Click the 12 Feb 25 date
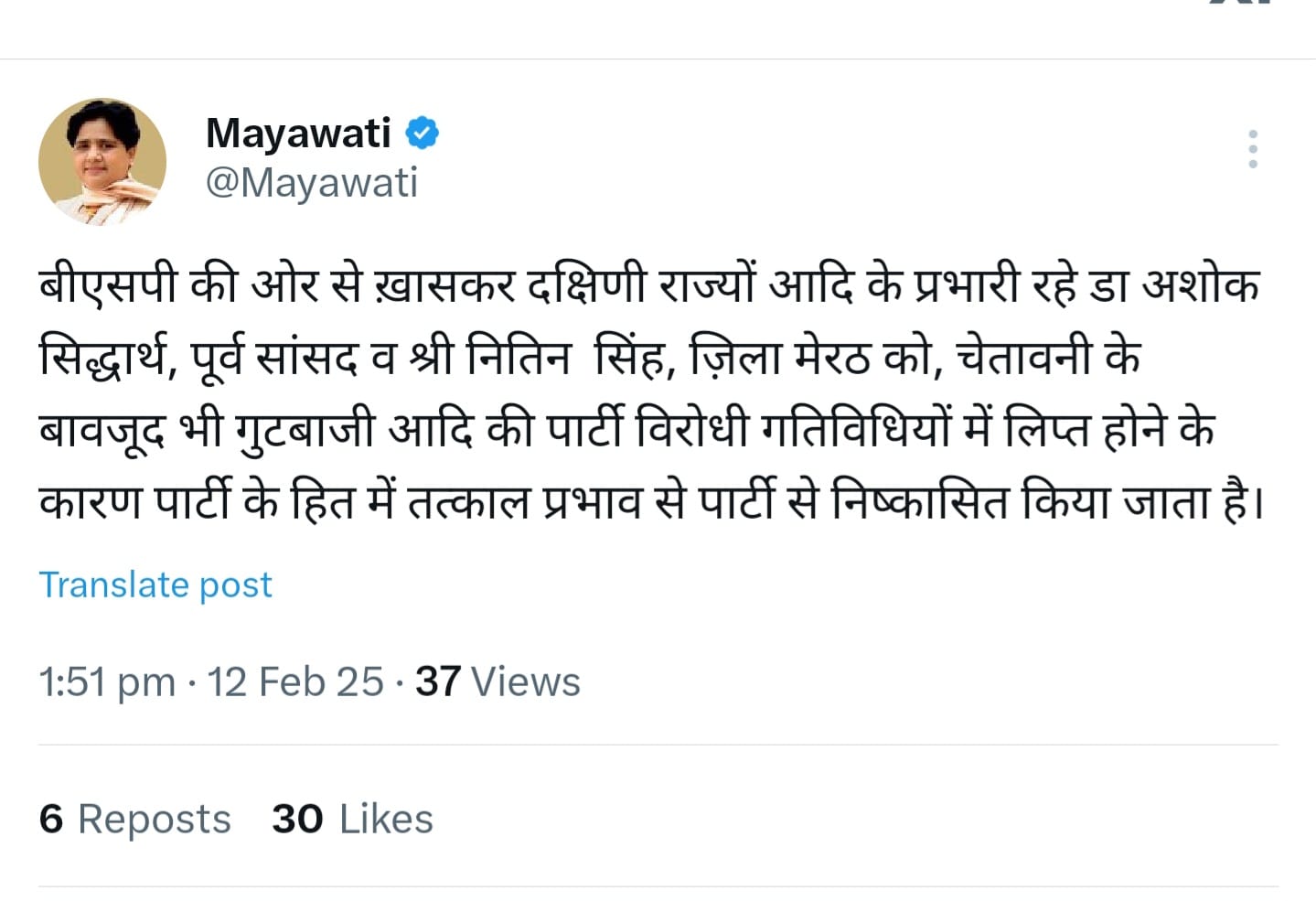 point(295,682)
